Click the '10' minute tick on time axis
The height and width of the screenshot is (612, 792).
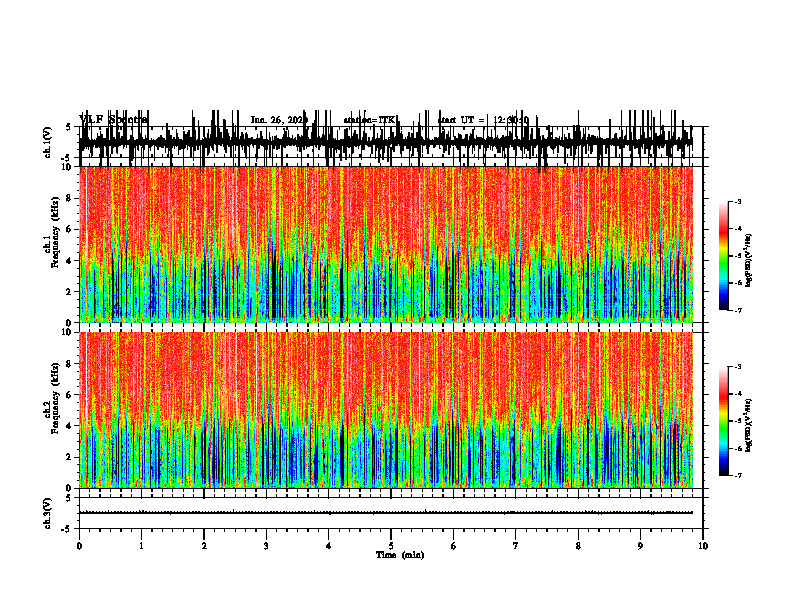click(x=703, y=546)
